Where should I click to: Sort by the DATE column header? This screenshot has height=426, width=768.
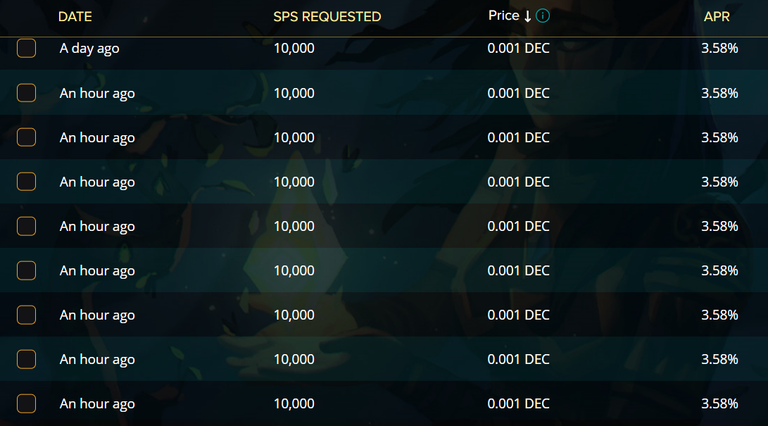coord(75,16)
